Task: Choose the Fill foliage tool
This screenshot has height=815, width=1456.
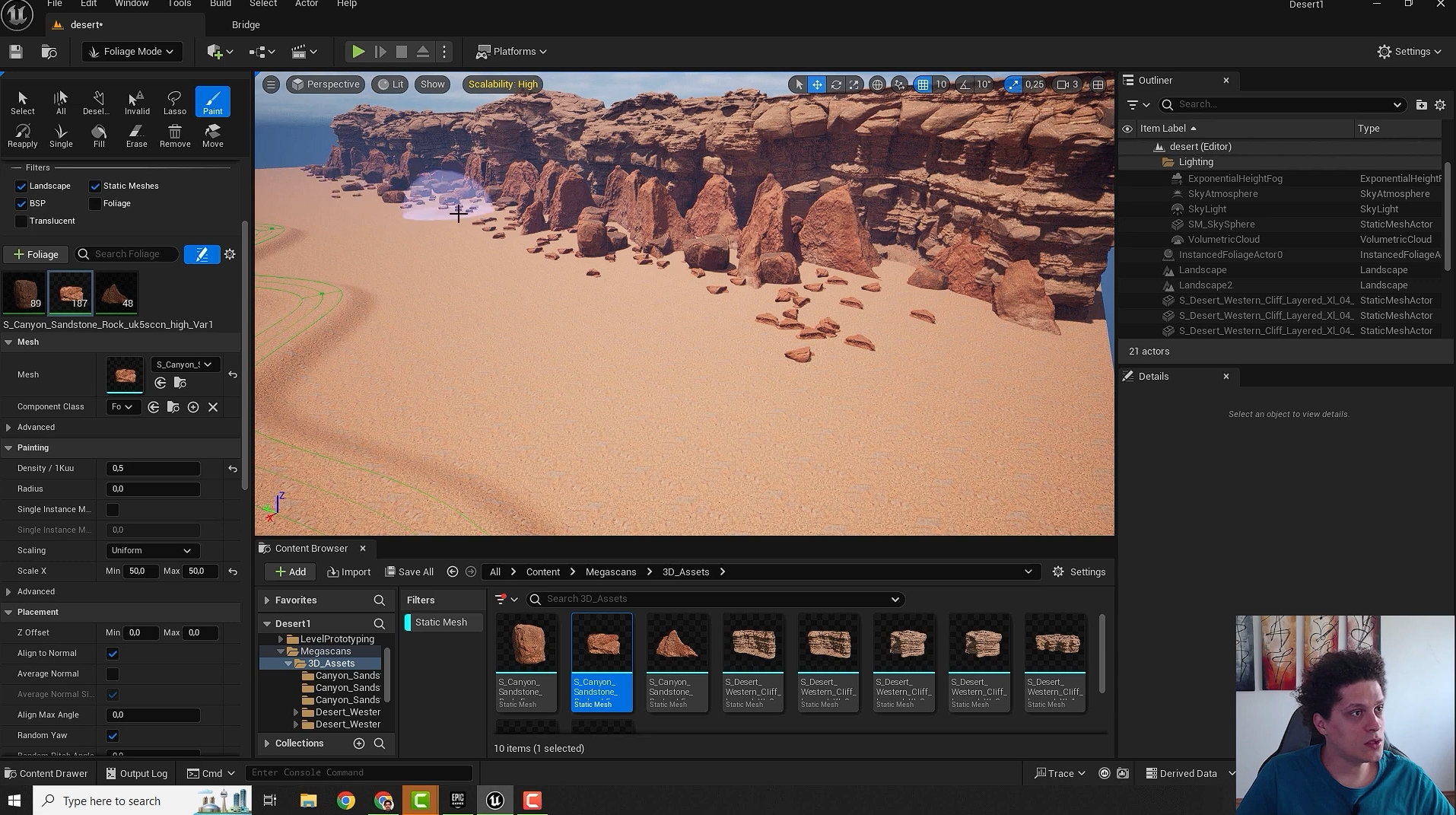Action: point(99,135)
